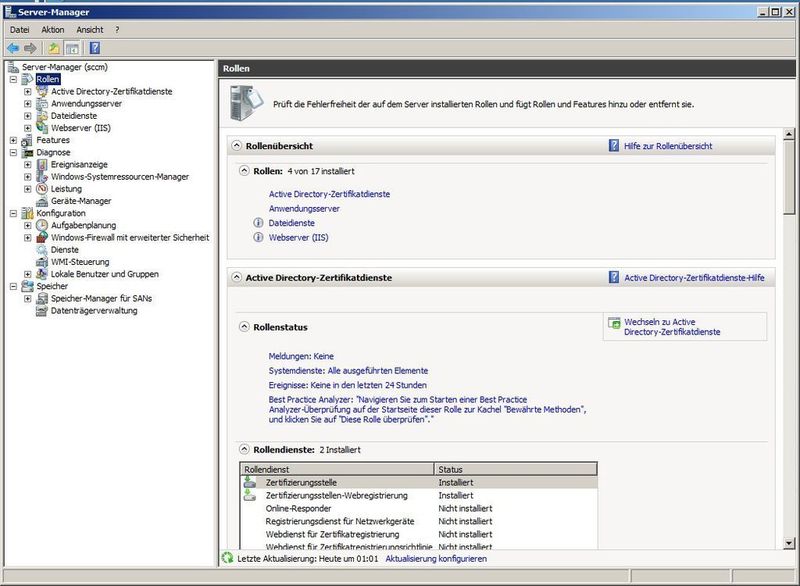Click the Lokale Benutzer und Gruppen icon
Image resolution: width=800 pixels, height=586 pixels.
tap(42, 274)
